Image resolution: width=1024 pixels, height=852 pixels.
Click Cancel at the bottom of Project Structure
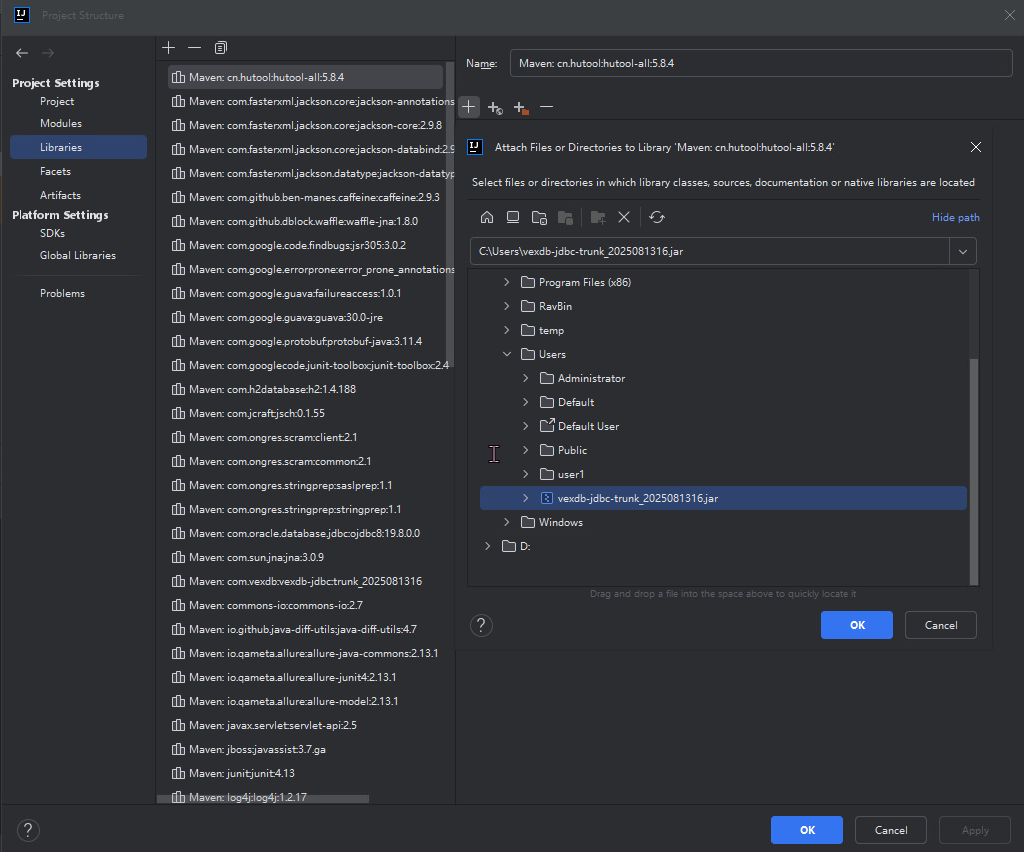click(x=891, y=830)
